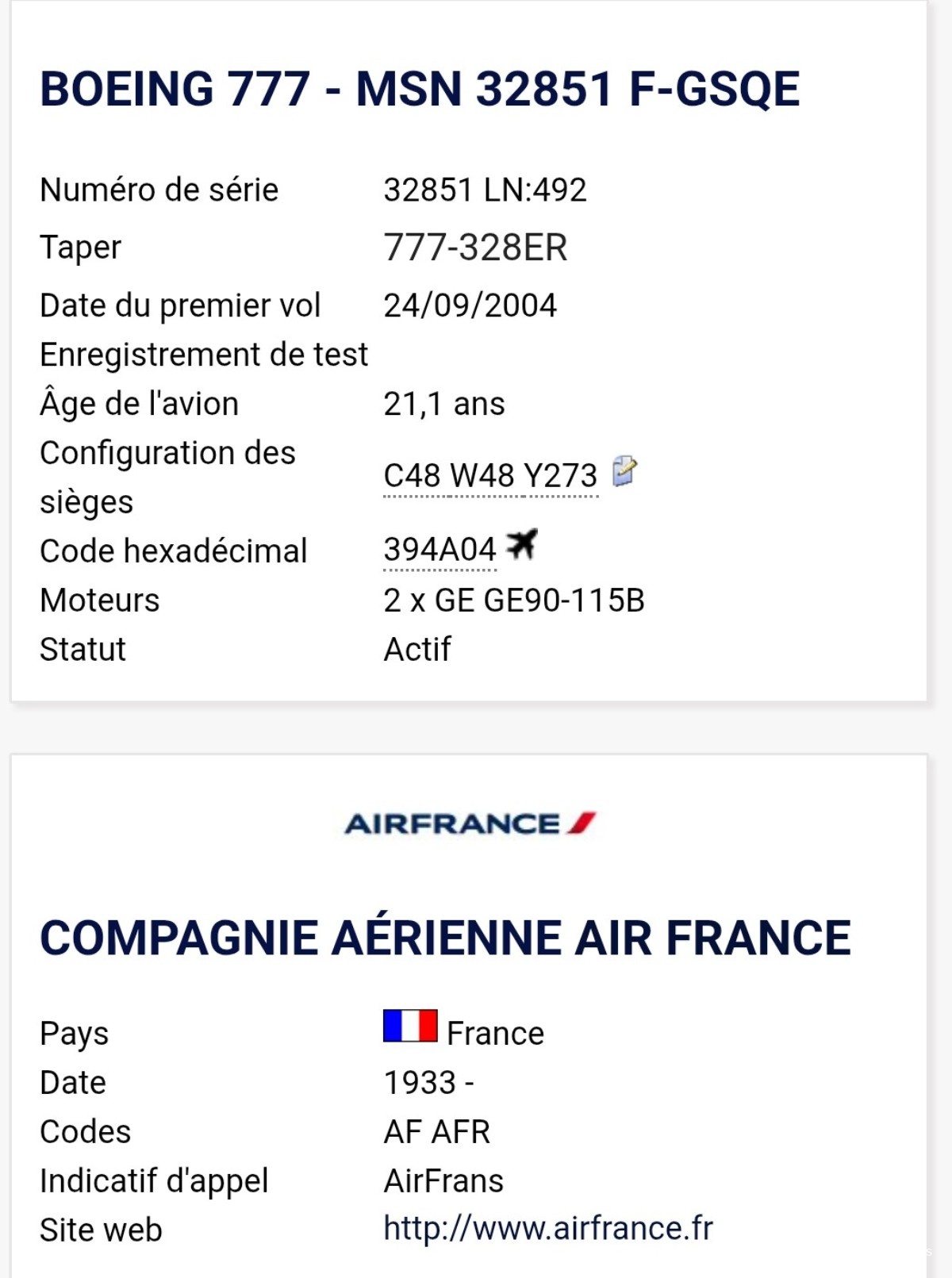
Task: Click the callsign AirFrans
Action: pyautogui.click(x=443, y=1181)
